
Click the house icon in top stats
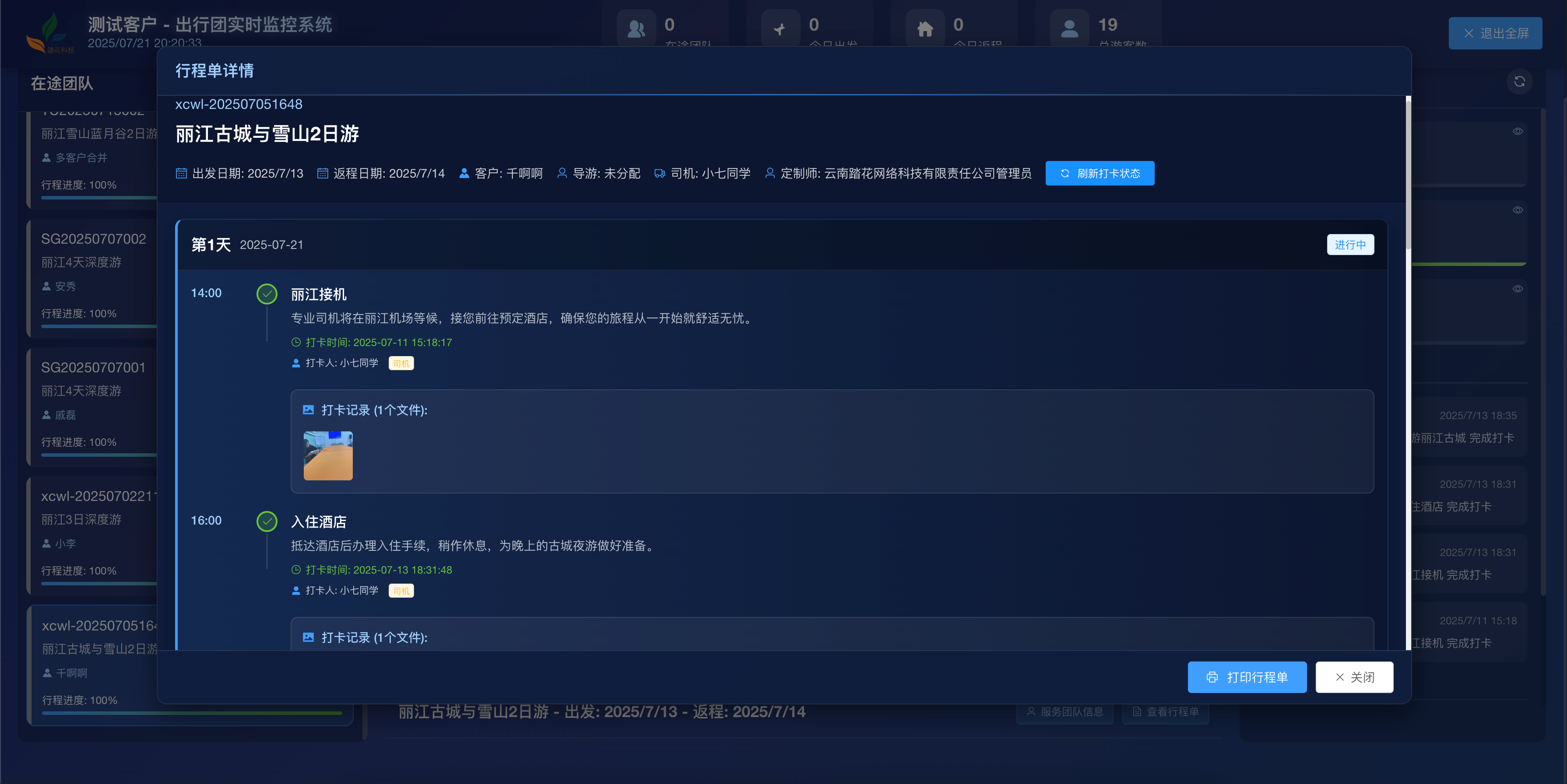924,28
